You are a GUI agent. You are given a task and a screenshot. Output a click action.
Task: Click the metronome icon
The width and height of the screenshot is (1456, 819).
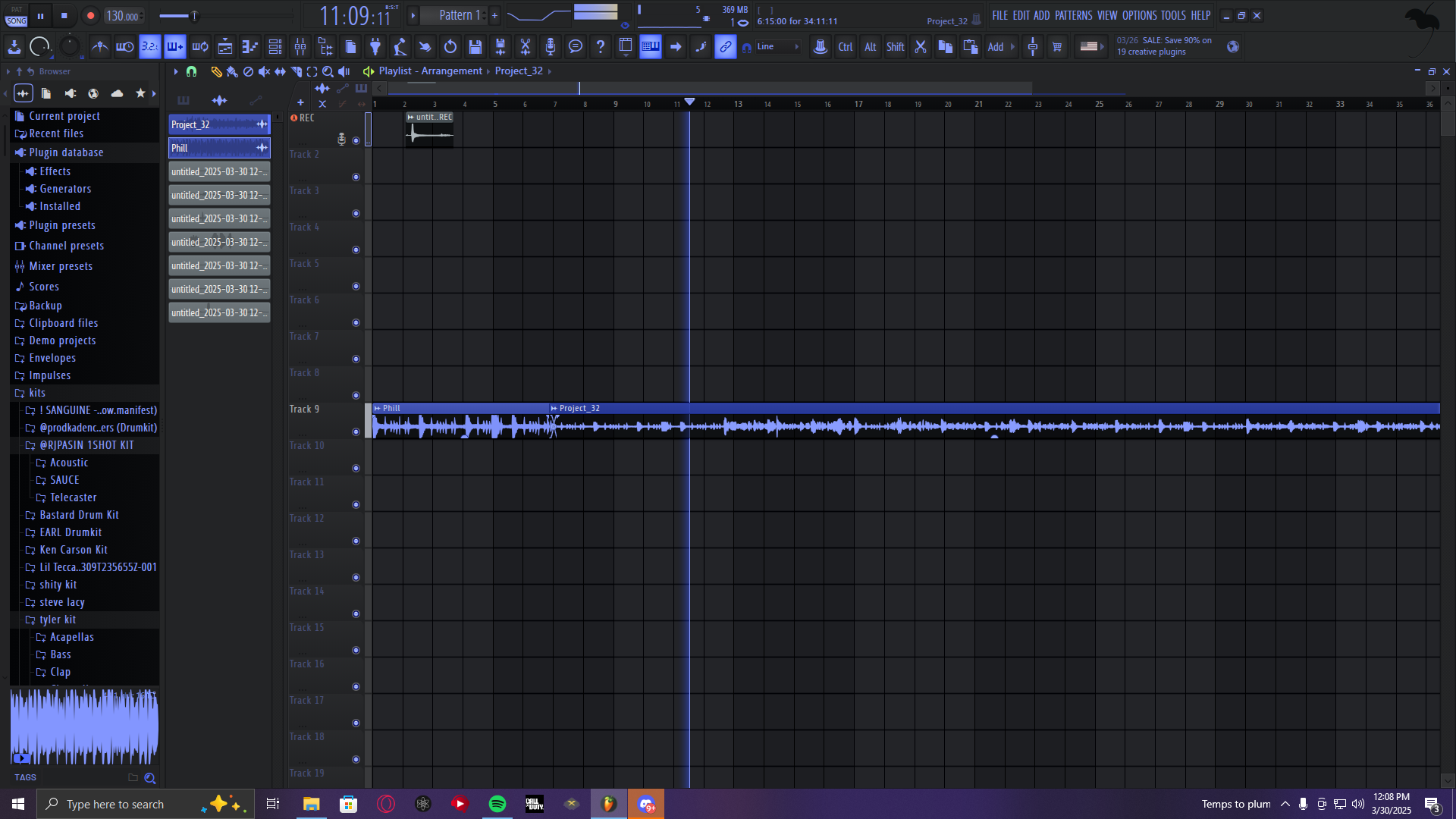tap(99, 47)
